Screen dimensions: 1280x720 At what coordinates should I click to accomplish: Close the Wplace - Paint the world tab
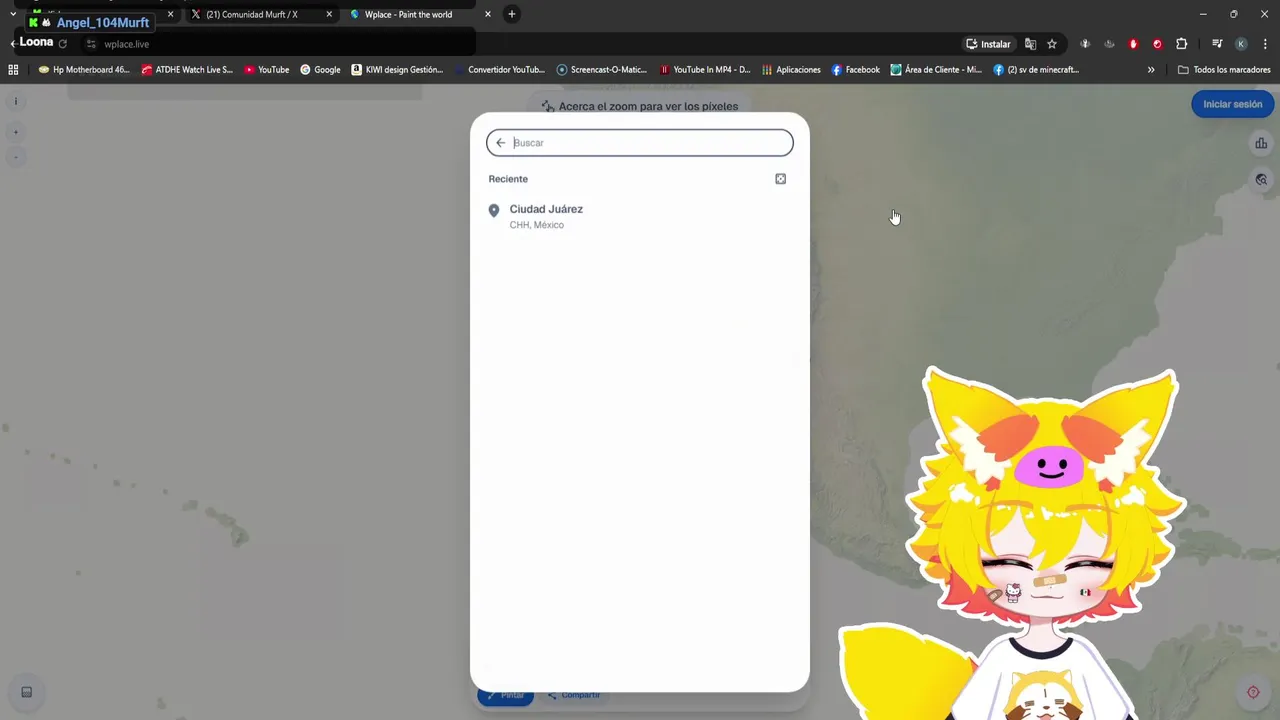[x=488, y=14]
